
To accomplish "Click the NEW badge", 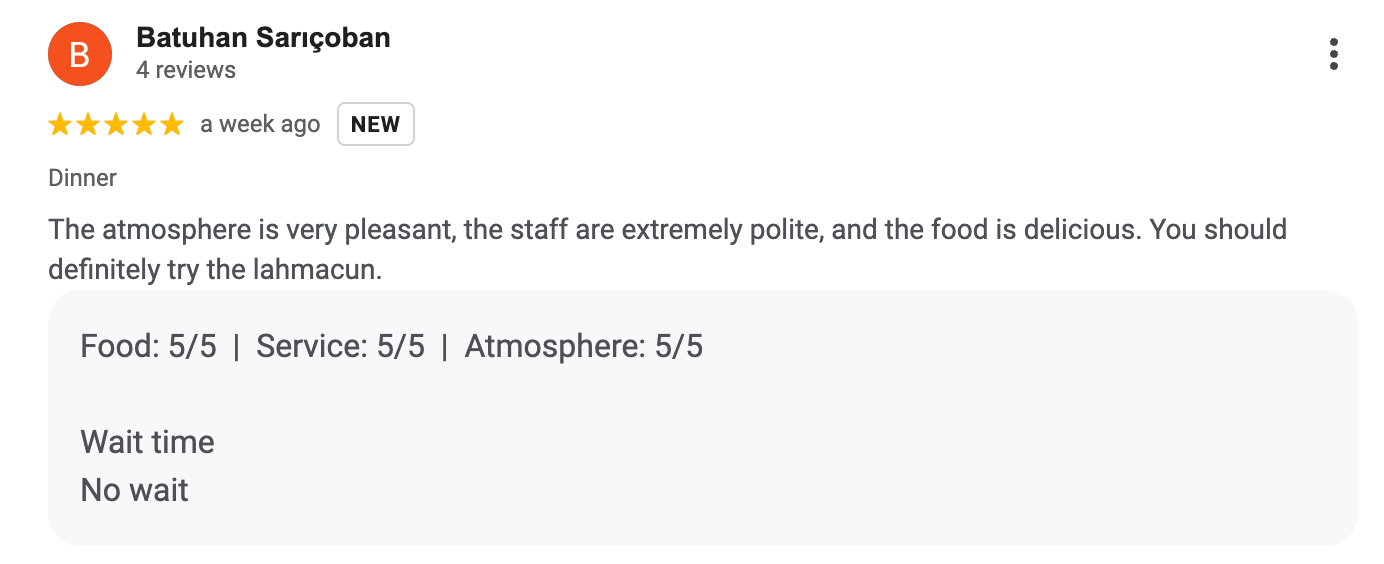I will [x=375, y=125].
